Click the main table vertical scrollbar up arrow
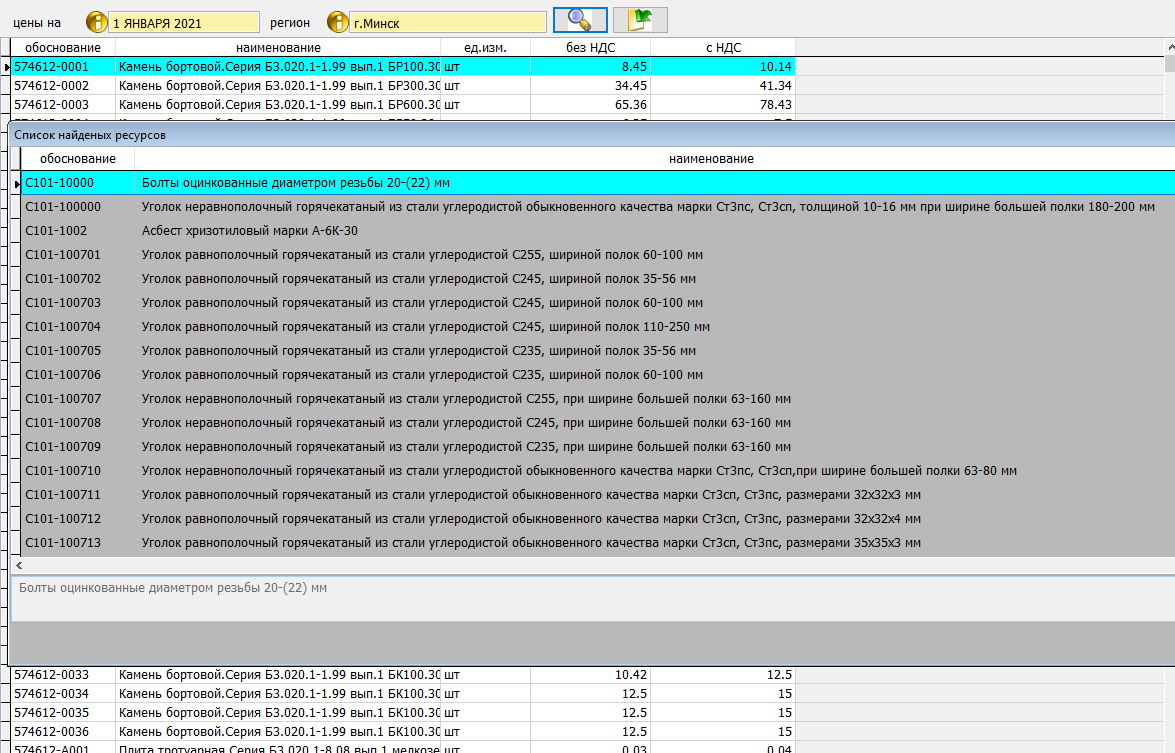The image size is (1175, 753). [x=1170, y=46]
